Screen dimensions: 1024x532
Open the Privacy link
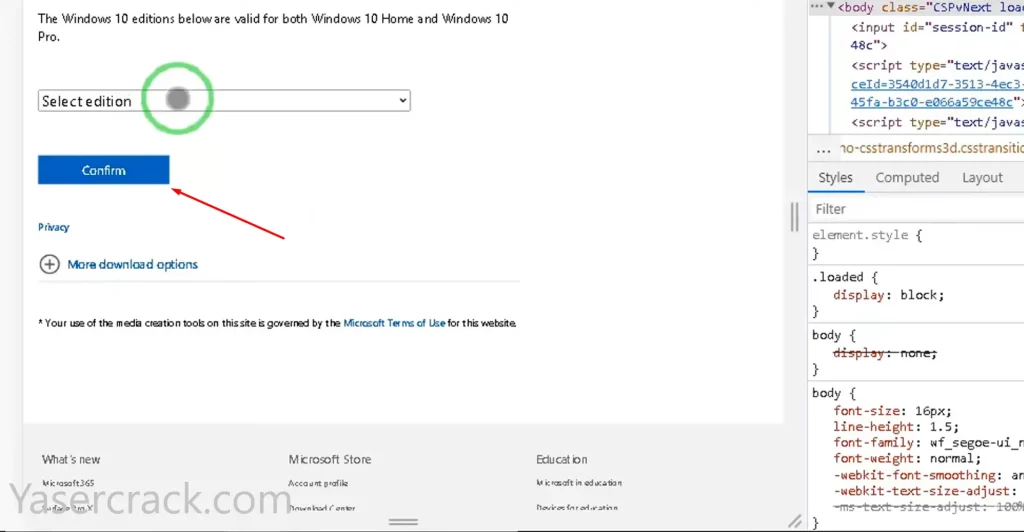pyautogui.click(x=54, y=227)
